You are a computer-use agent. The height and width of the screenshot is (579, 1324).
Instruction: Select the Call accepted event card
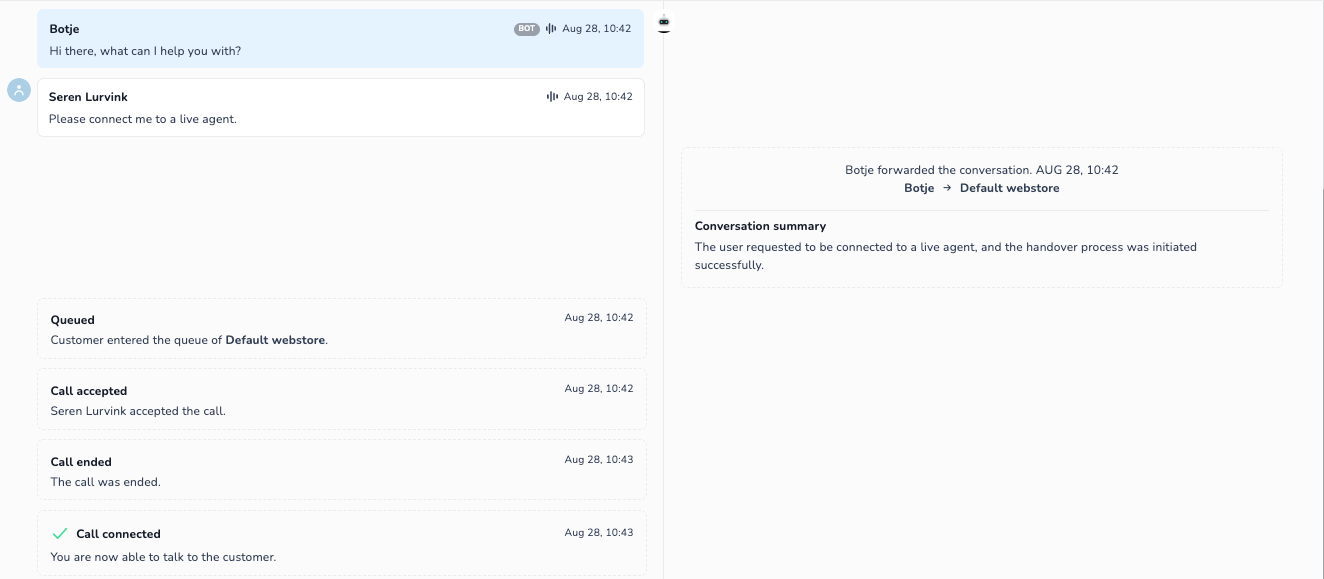coord(341,399)
